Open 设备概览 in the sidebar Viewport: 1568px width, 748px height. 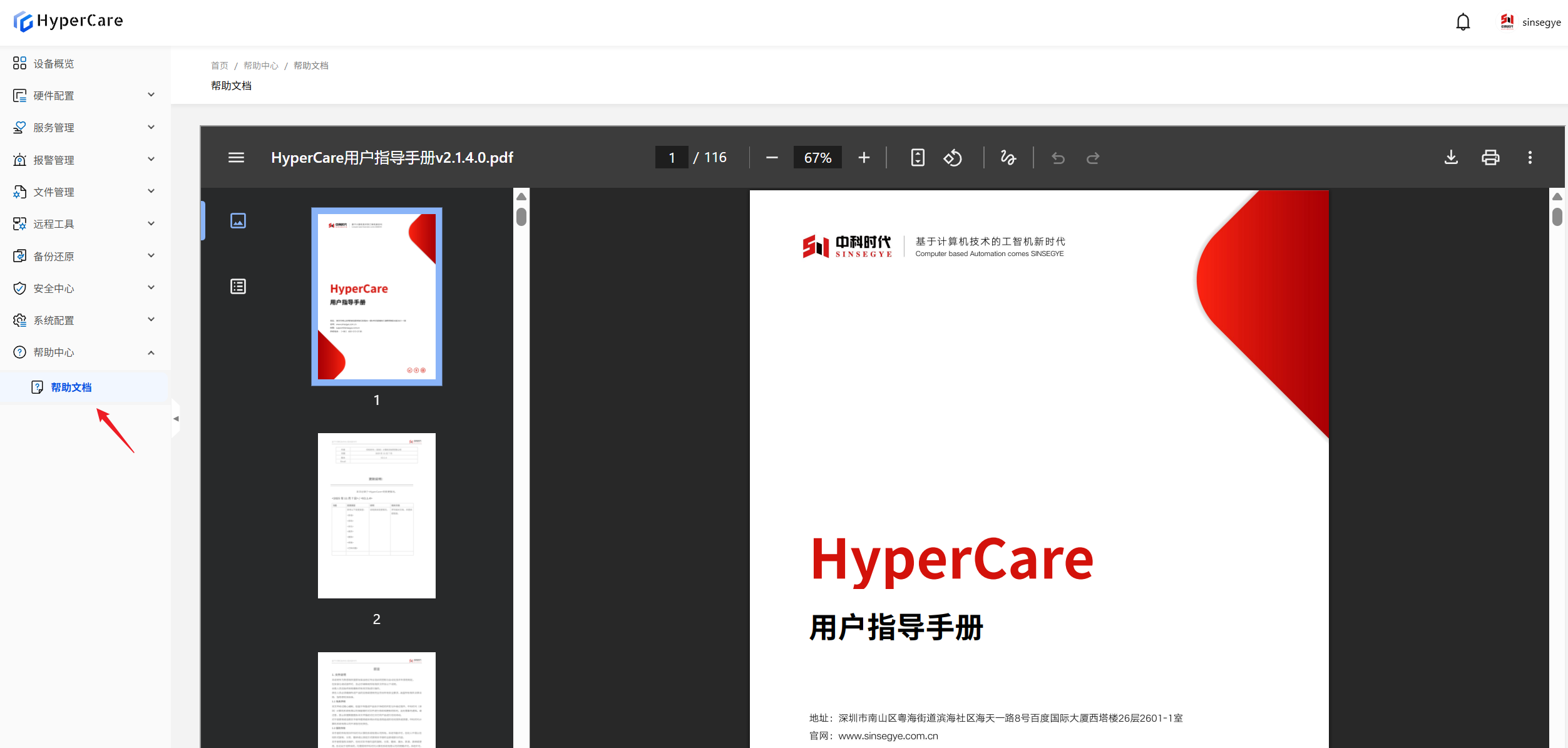[54, 64]
